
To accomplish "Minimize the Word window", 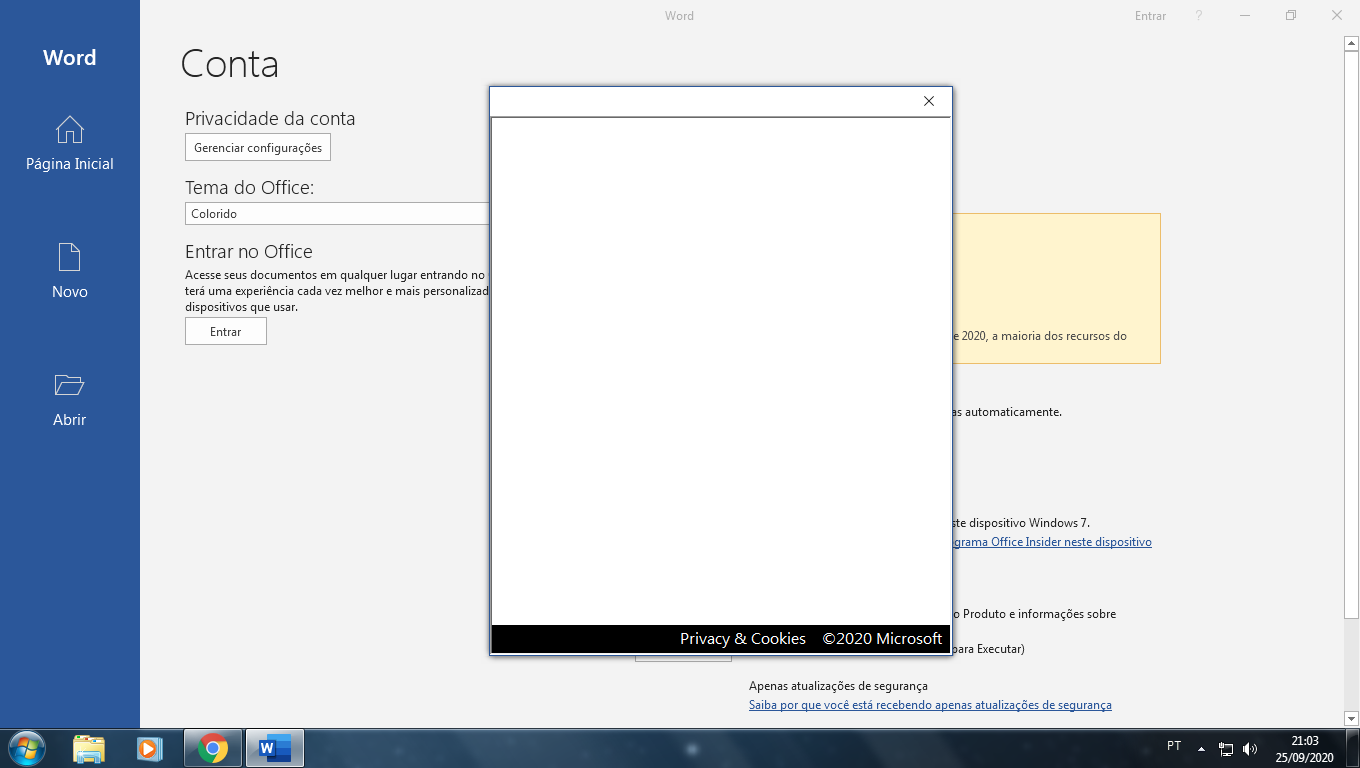I will coord(1245,16).
